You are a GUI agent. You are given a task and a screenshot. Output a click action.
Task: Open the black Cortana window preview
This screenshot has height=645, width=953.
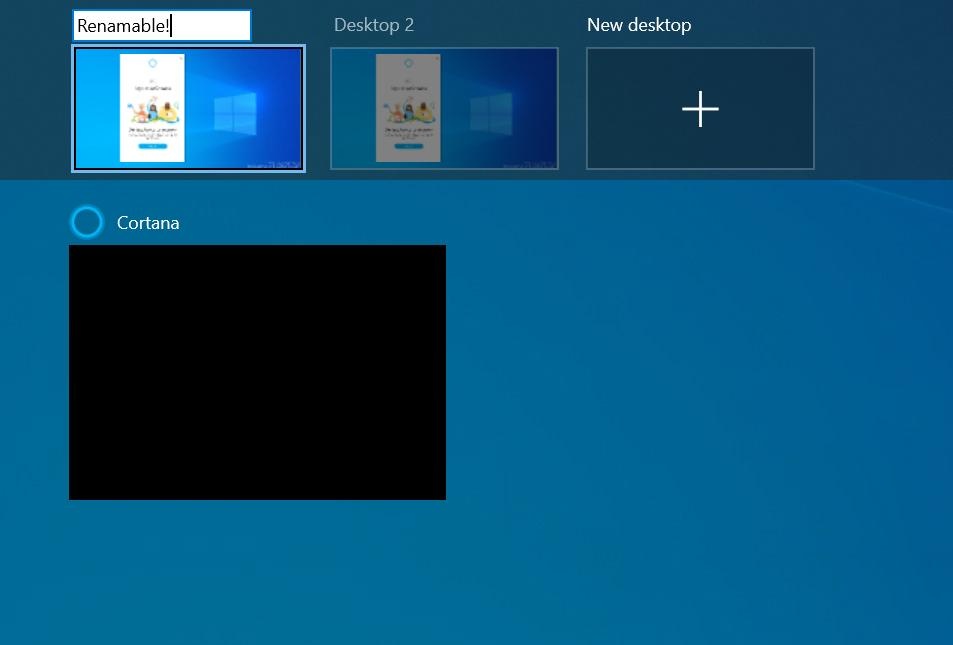pyautogui.click(x=257, y=373)
